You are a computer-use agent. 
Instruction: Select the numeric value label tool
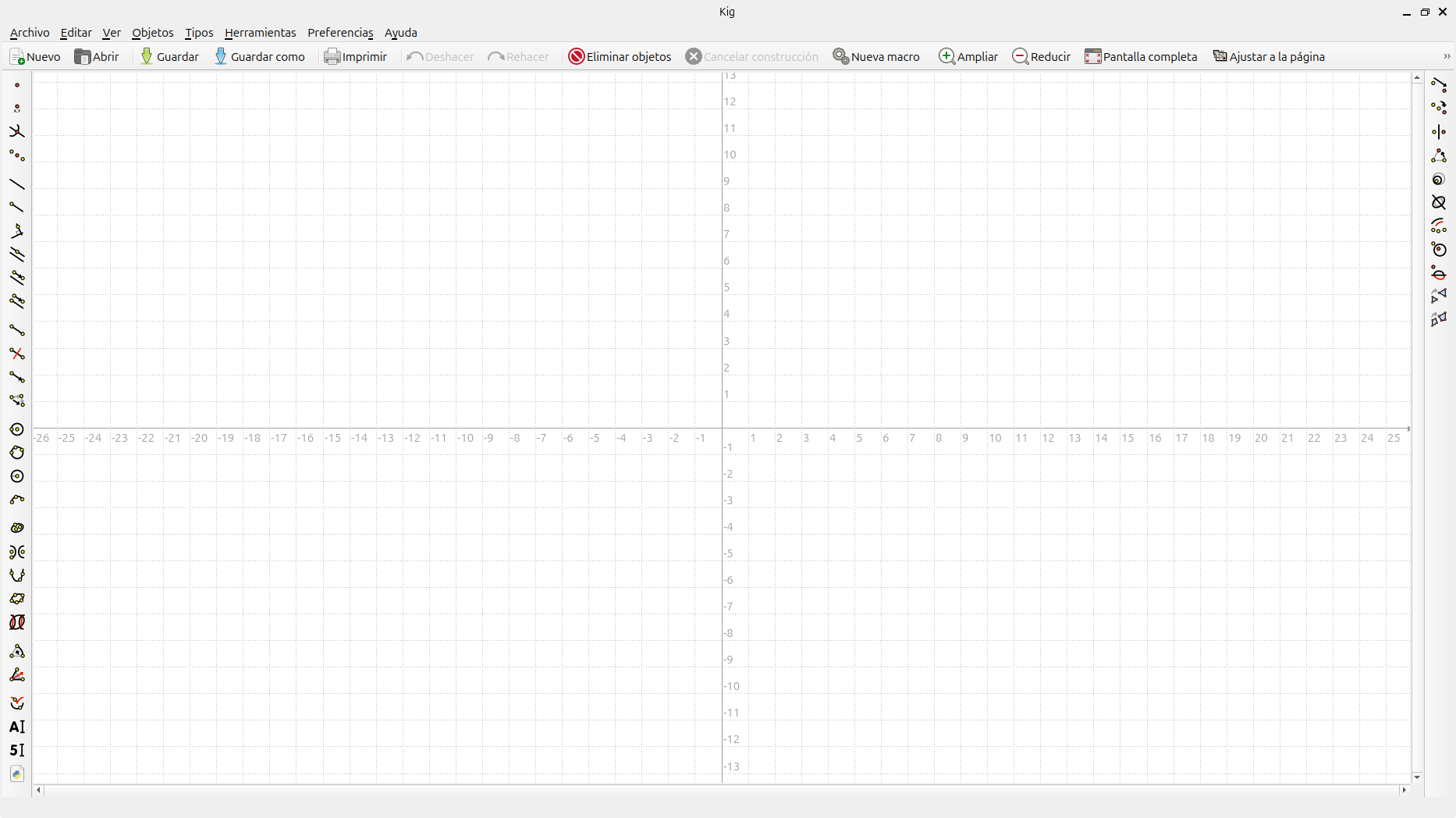16,750
